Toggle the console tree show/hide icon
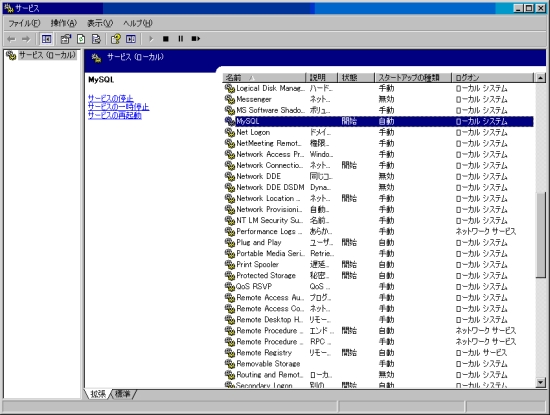Viewport: 550px width, 415px height. click(x=46, y=39)
